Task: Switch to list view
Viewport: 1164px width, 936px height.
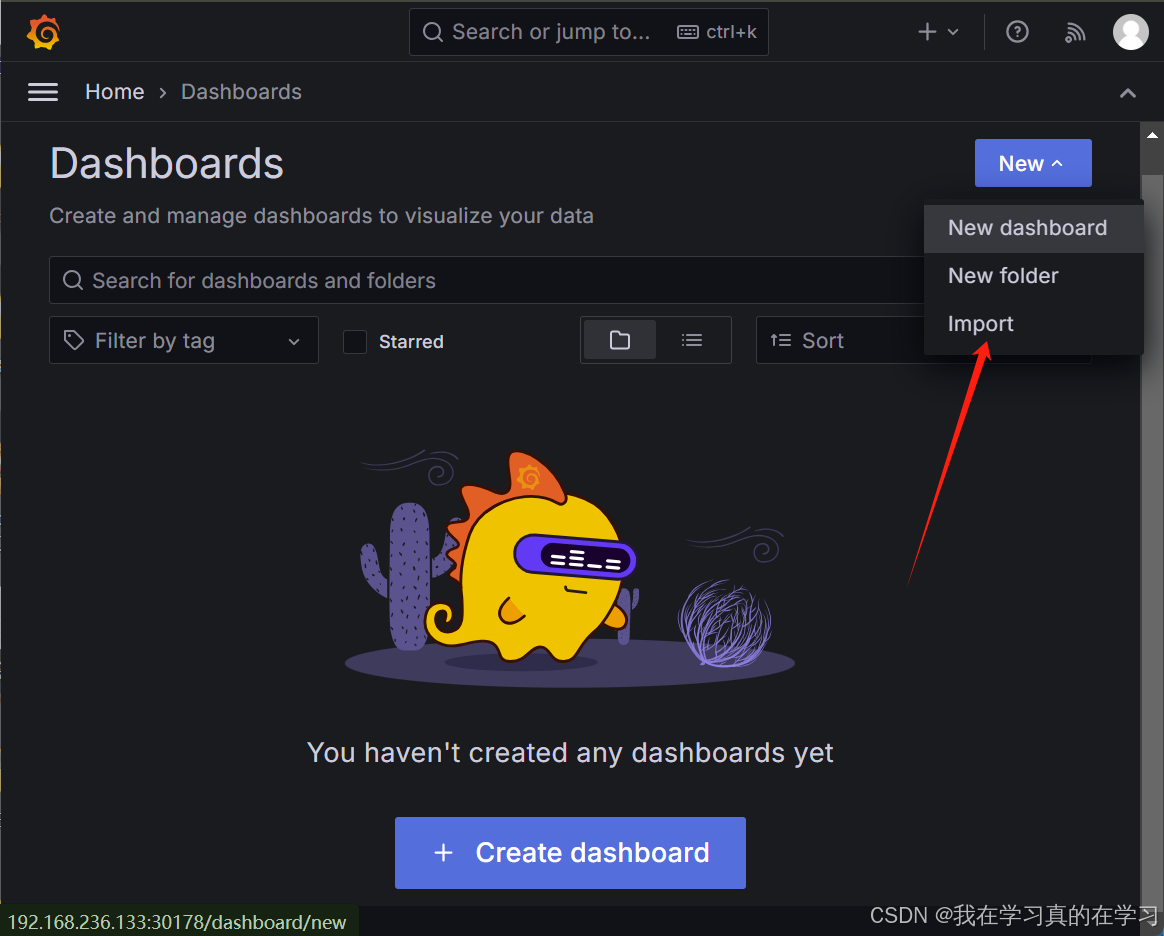Action: pos(692,340)
